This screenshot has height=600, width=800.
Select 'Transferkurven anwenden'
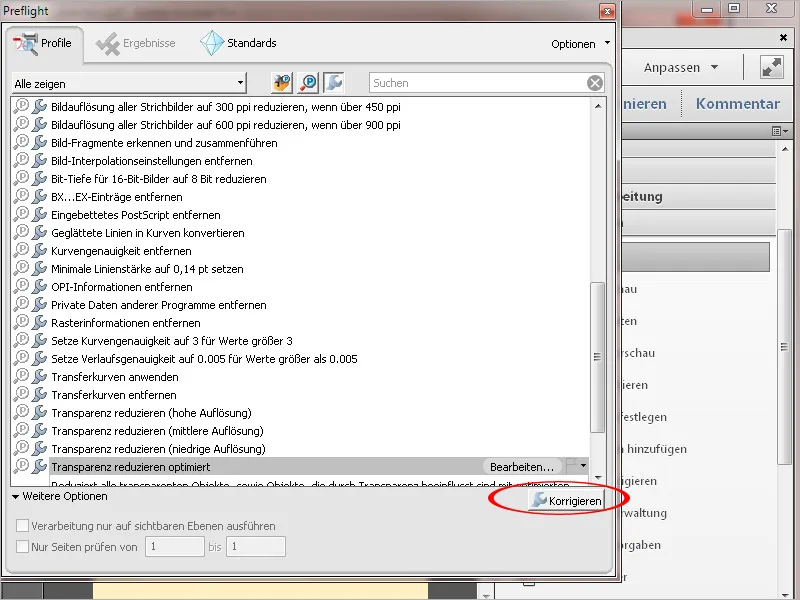[x=115, y=377]
